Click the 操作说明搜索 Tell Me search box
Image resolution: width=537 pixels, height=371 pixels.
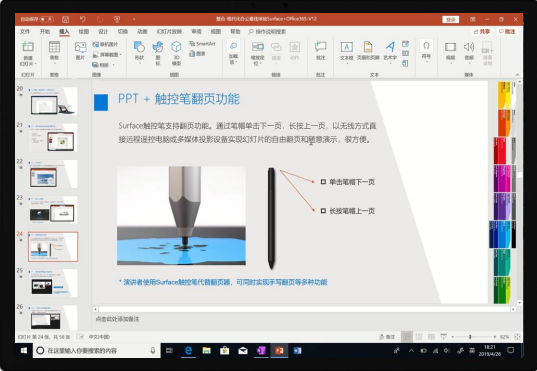click(x=267, y=32)
